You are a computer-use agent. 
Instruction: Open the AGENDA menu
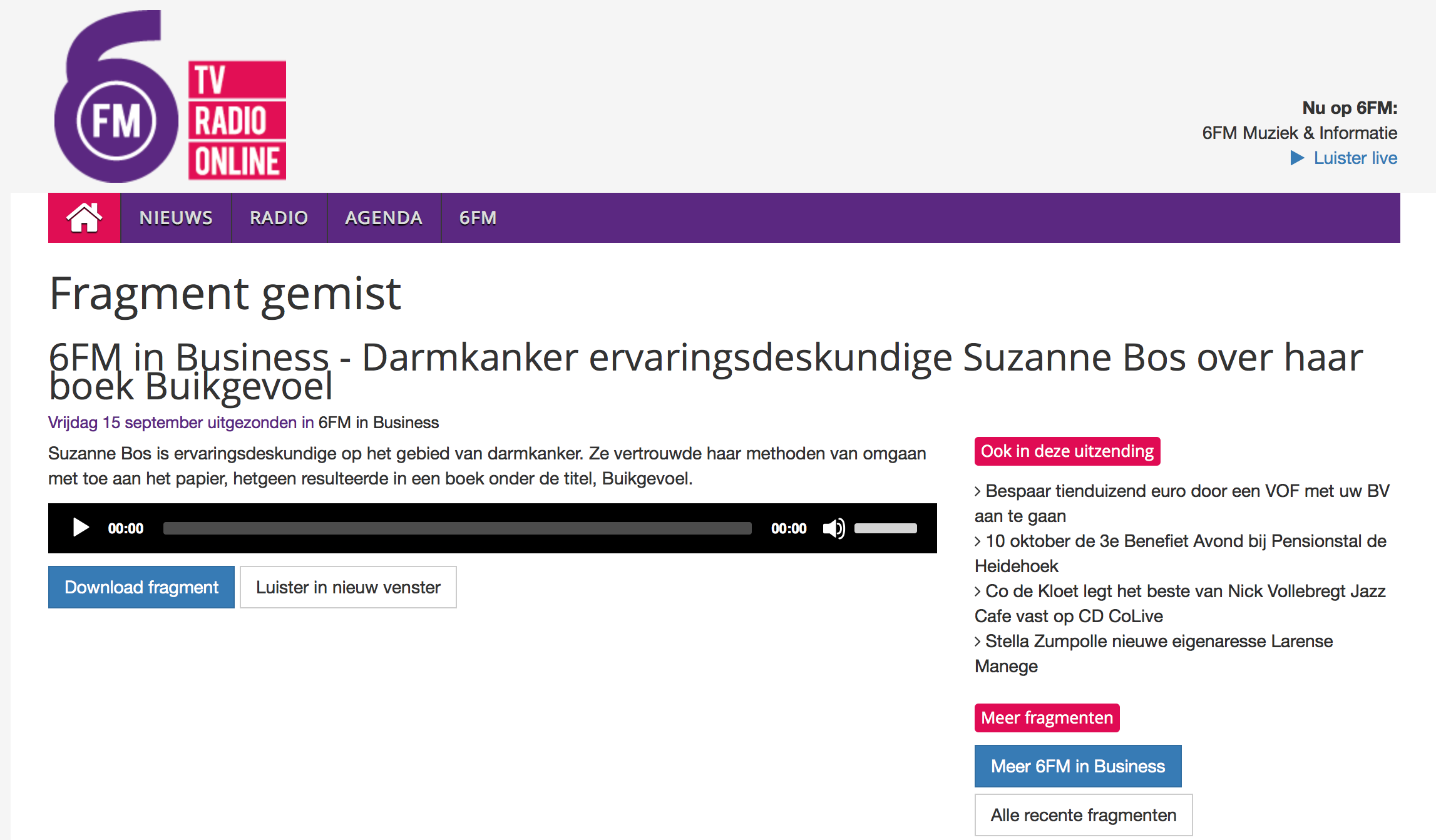[x=384, y=218]
